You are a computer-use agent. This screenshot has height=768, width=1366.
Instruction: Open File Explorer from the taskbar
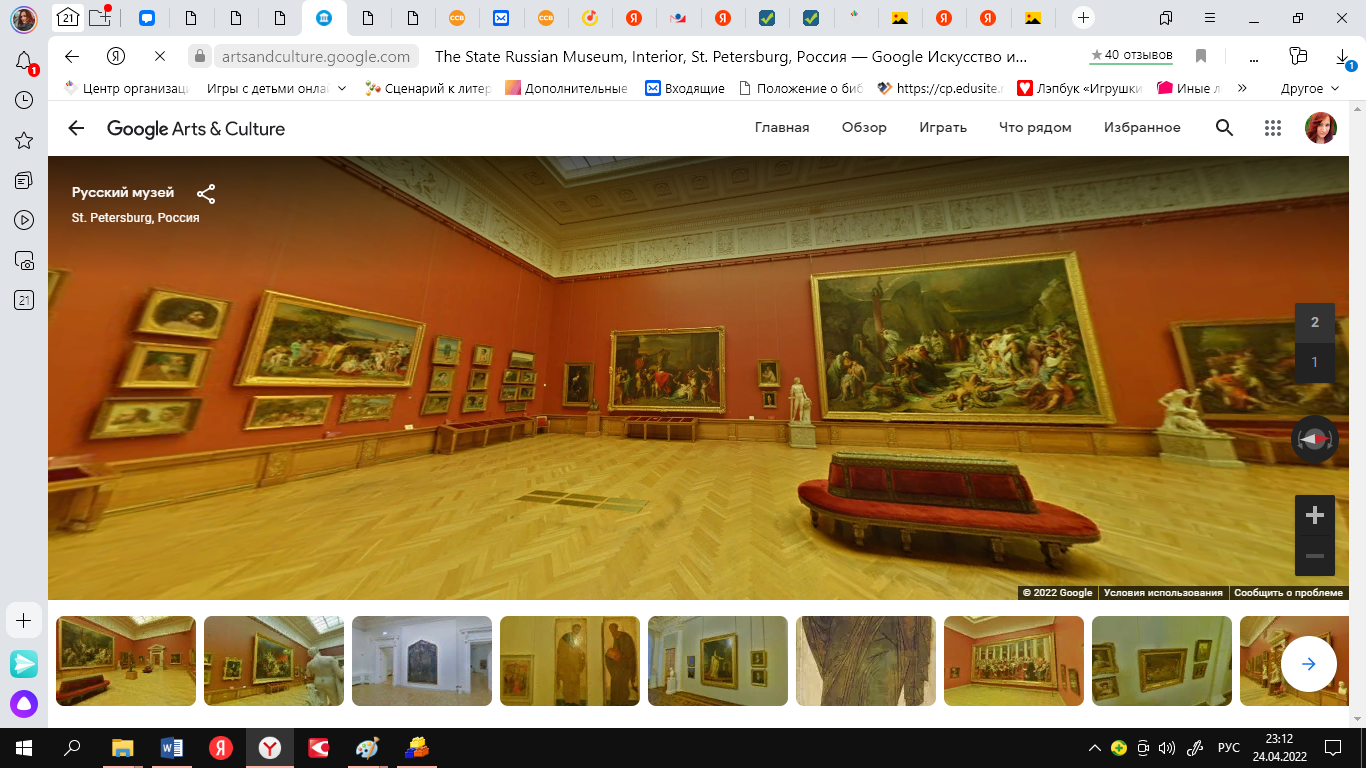122,748
